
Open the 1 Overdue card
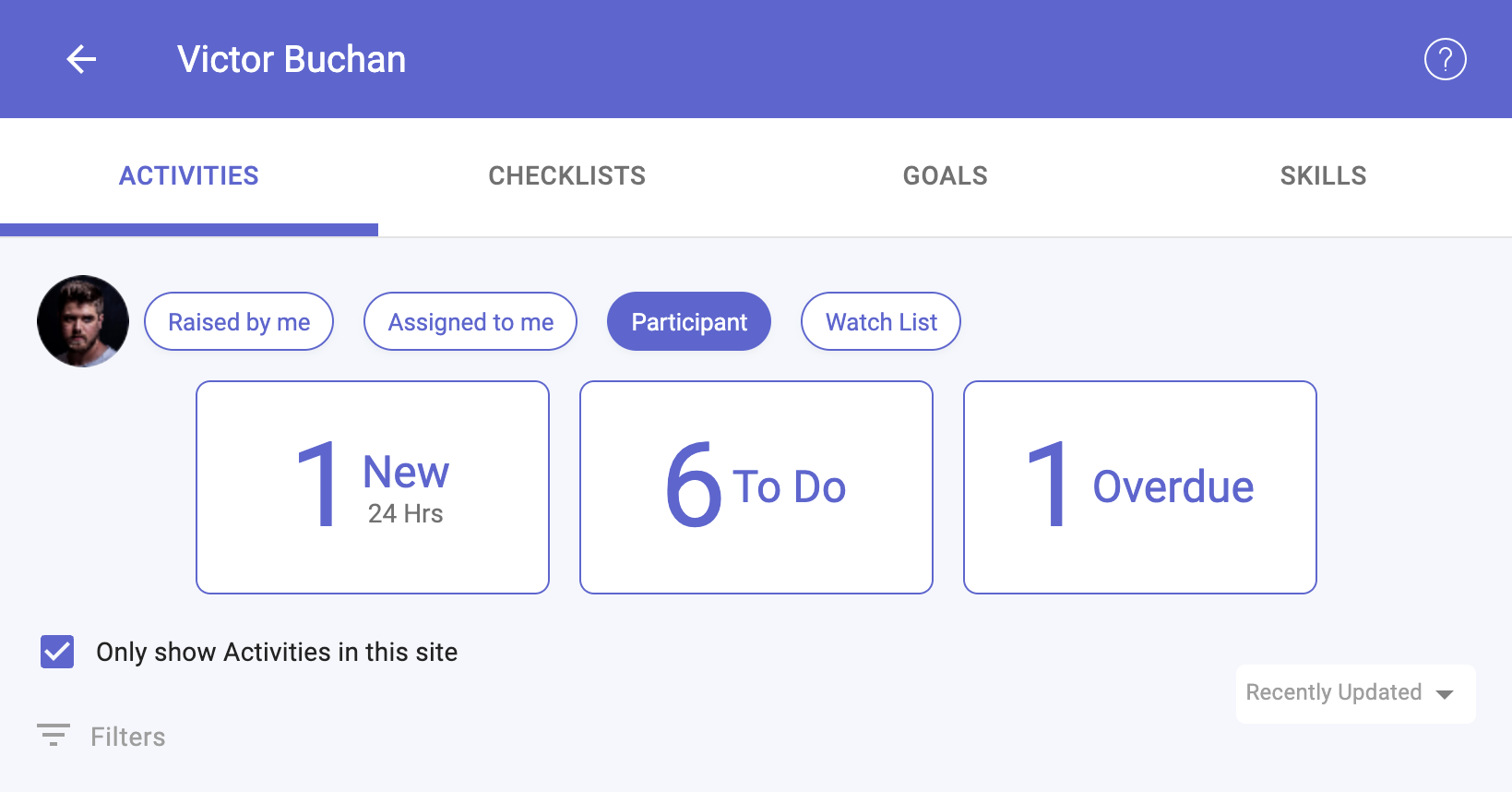tap(1140, 487)
